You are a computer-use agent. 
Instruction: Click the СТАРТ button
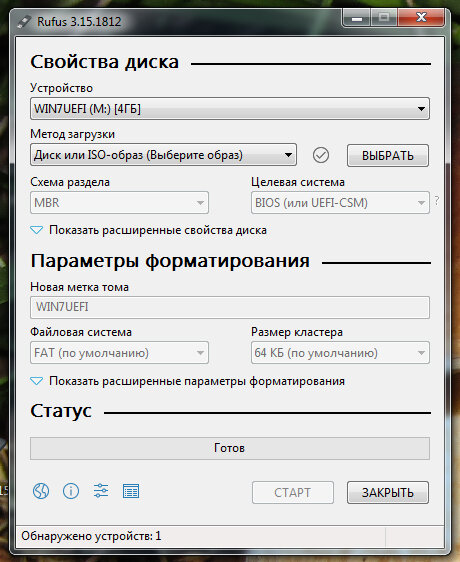coord(293,492)
